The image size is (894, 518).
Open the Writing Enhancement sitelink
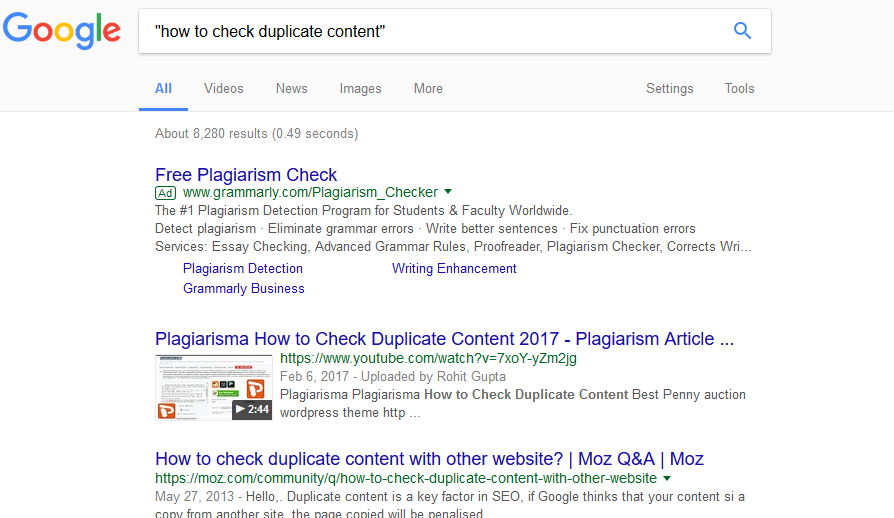[454, 268]
